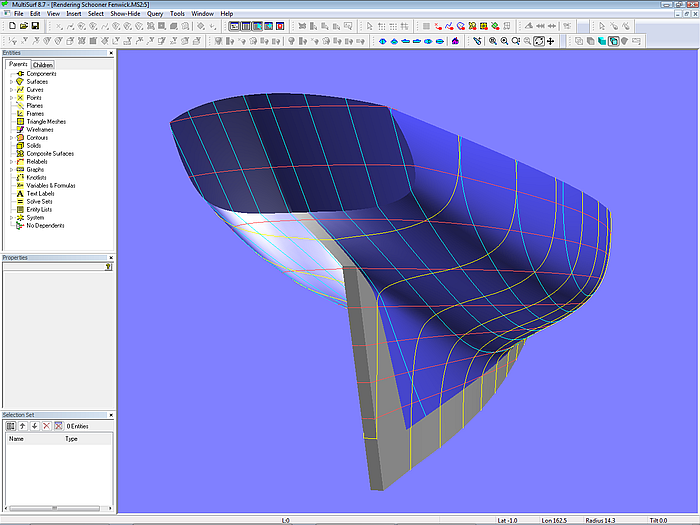
Task: Open the Show-Hide menu
Action: coord(125,14)
